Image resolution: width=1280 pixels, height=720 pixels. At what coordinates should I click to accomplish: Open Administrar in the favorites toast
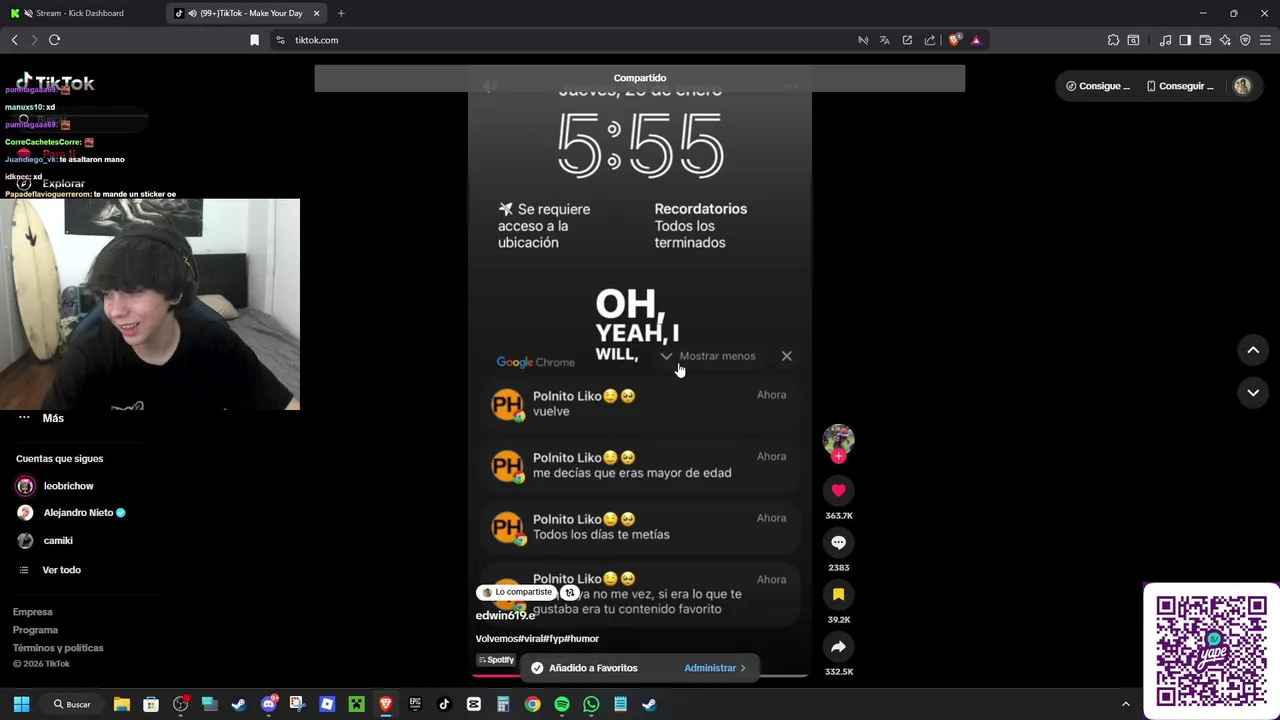point(714,668)
